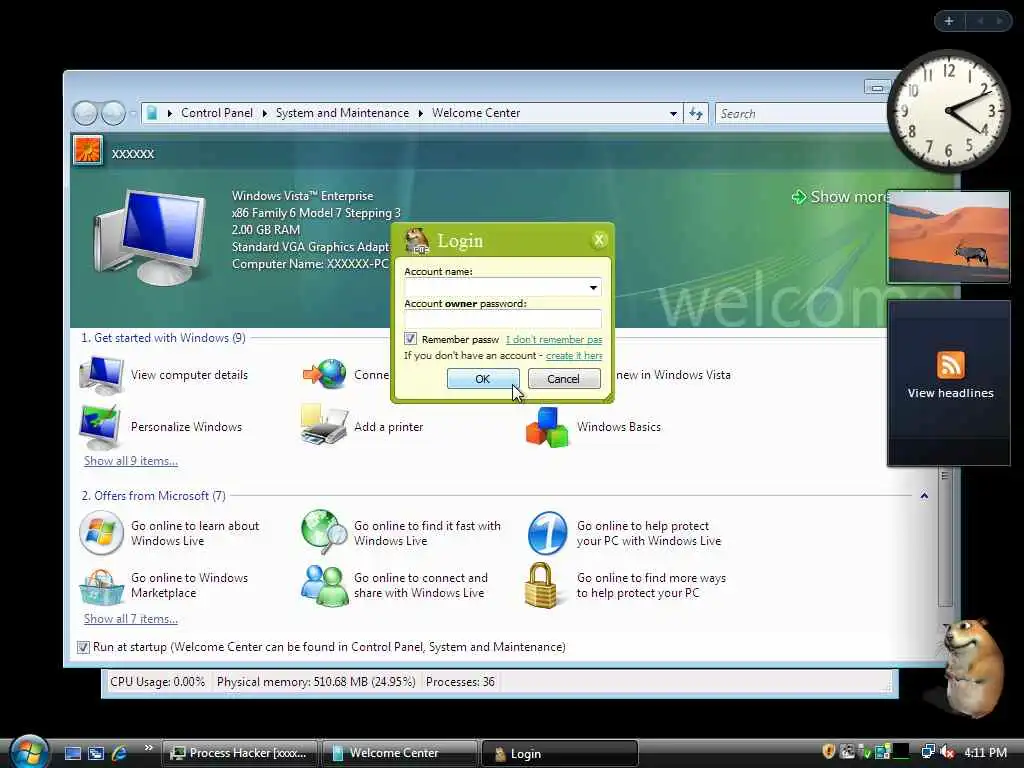Viewport: 1024px width, 768px height.
Task: Click the Connect to the Internet globe icon
Action: [325, 374]
